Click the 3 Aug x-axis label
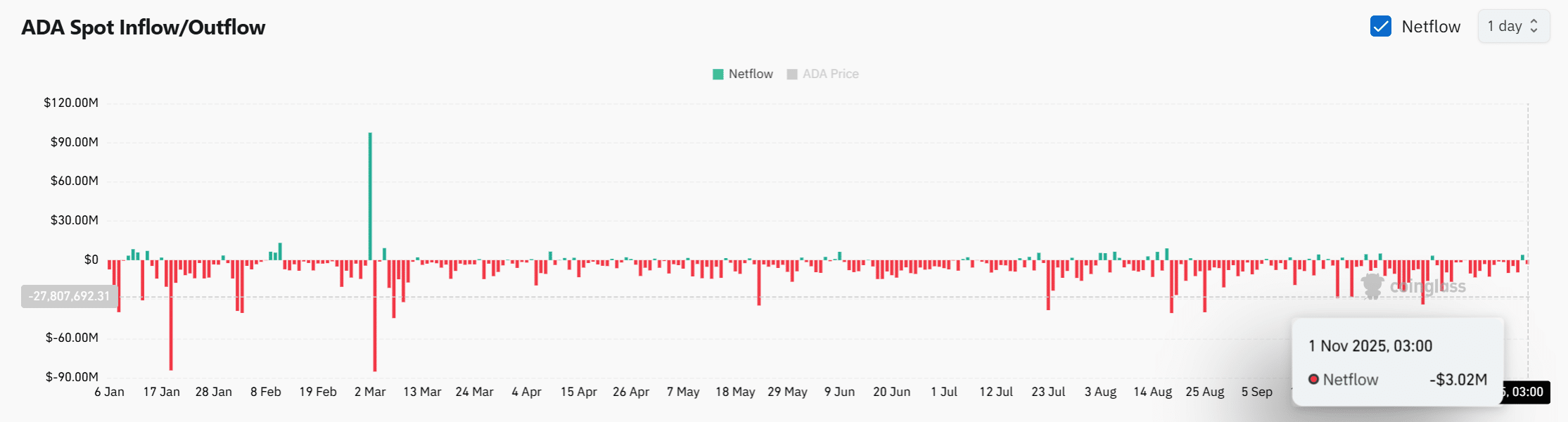 pyautogui.click(x=1100, y=392)
